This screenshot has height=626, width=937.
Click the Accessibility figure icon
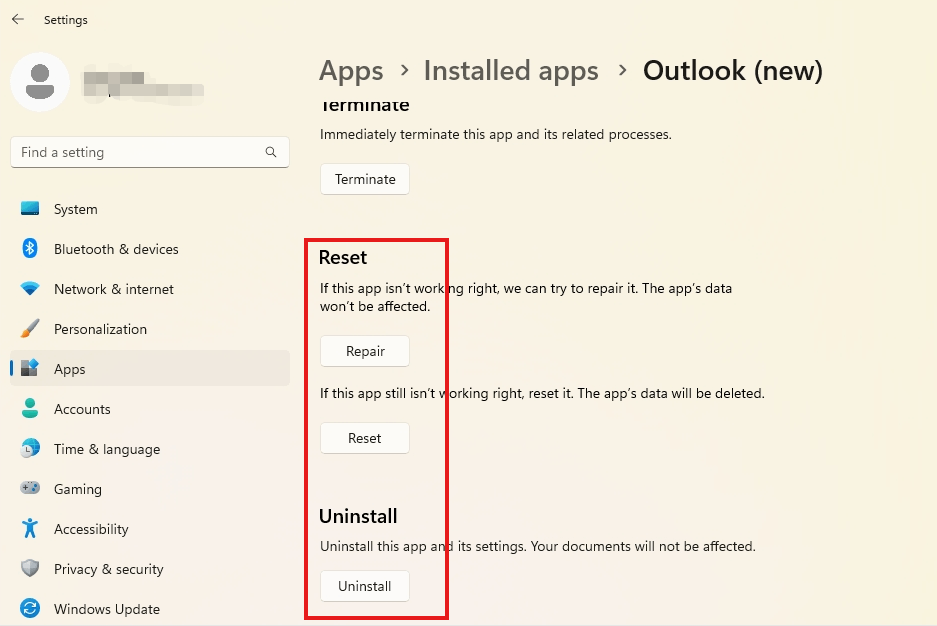(30, 529)
